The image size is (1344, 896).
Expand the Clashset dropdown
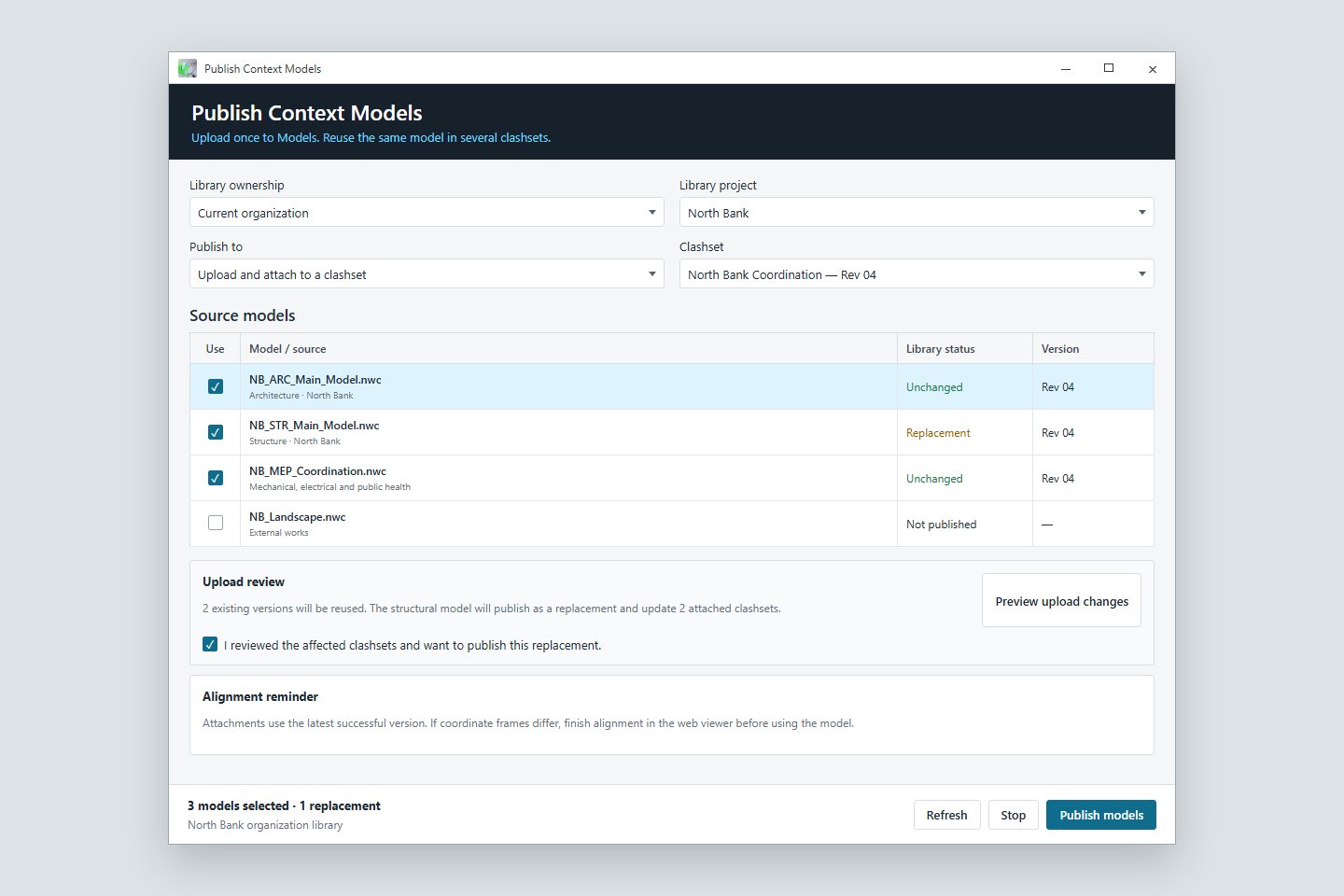tap(917, 273)
